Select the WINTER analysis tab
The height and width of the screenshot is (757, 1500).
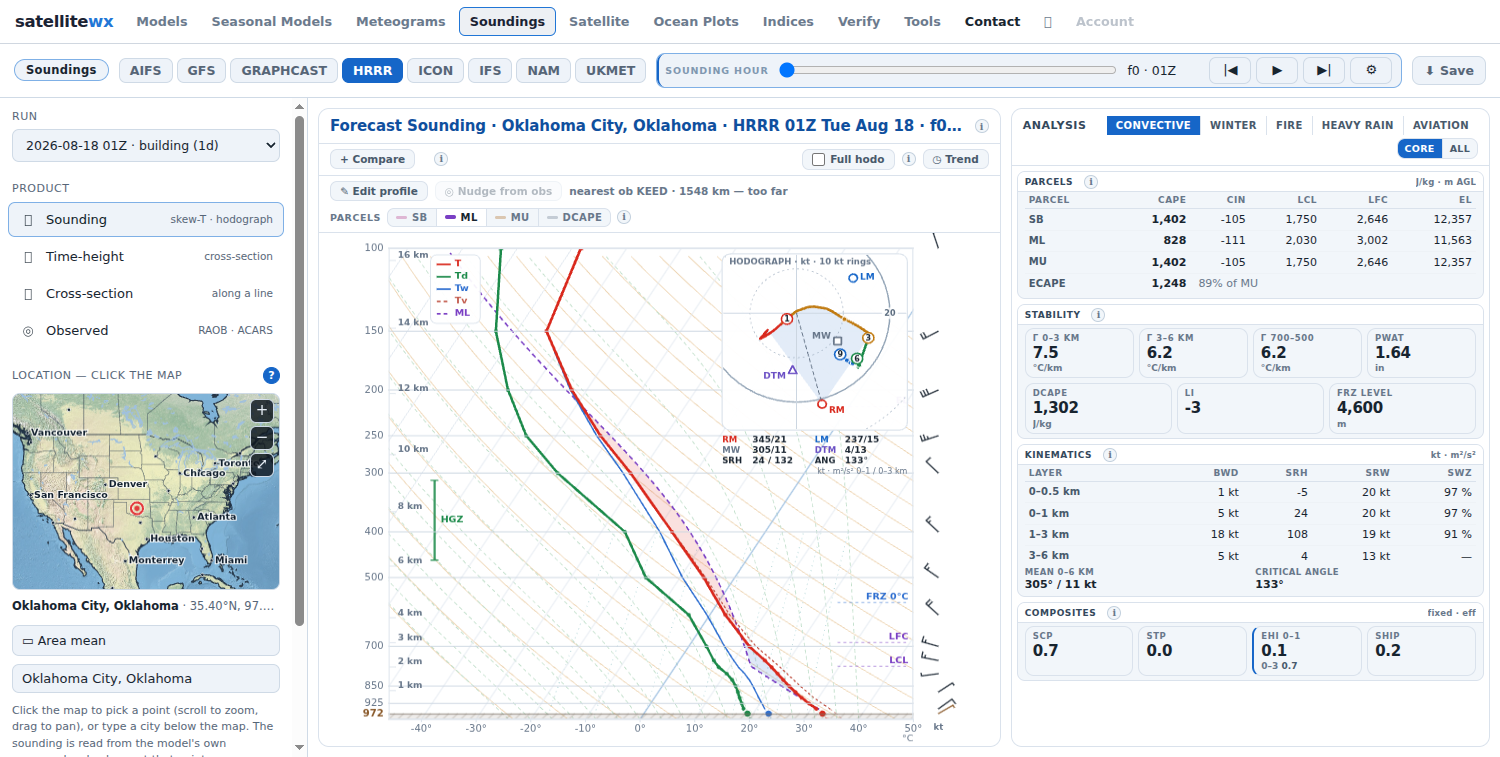point(1233,125)
